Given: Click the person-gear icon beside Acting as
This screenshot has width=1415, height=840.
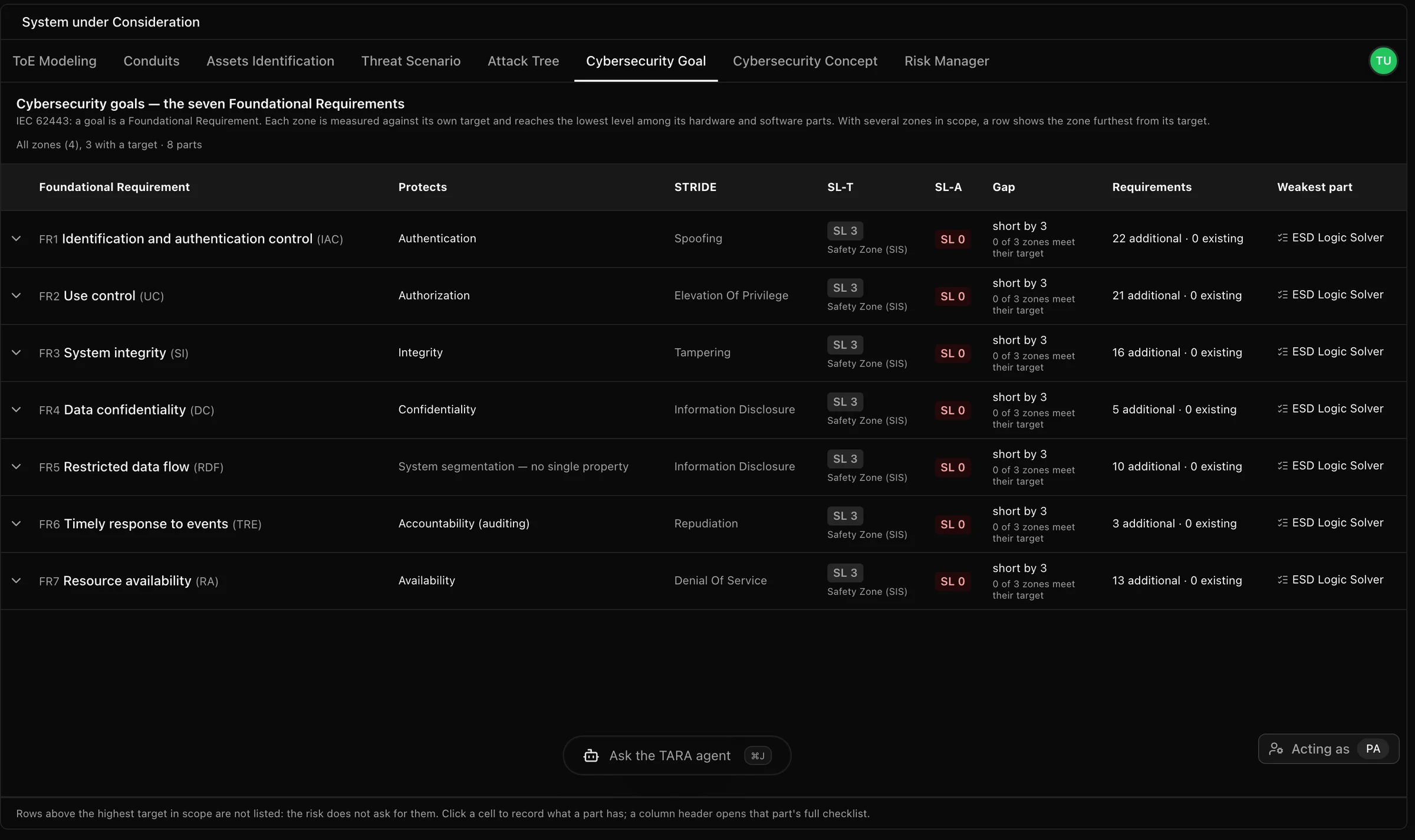Looking at the screenshot, I should click(x=1276, y=749).
